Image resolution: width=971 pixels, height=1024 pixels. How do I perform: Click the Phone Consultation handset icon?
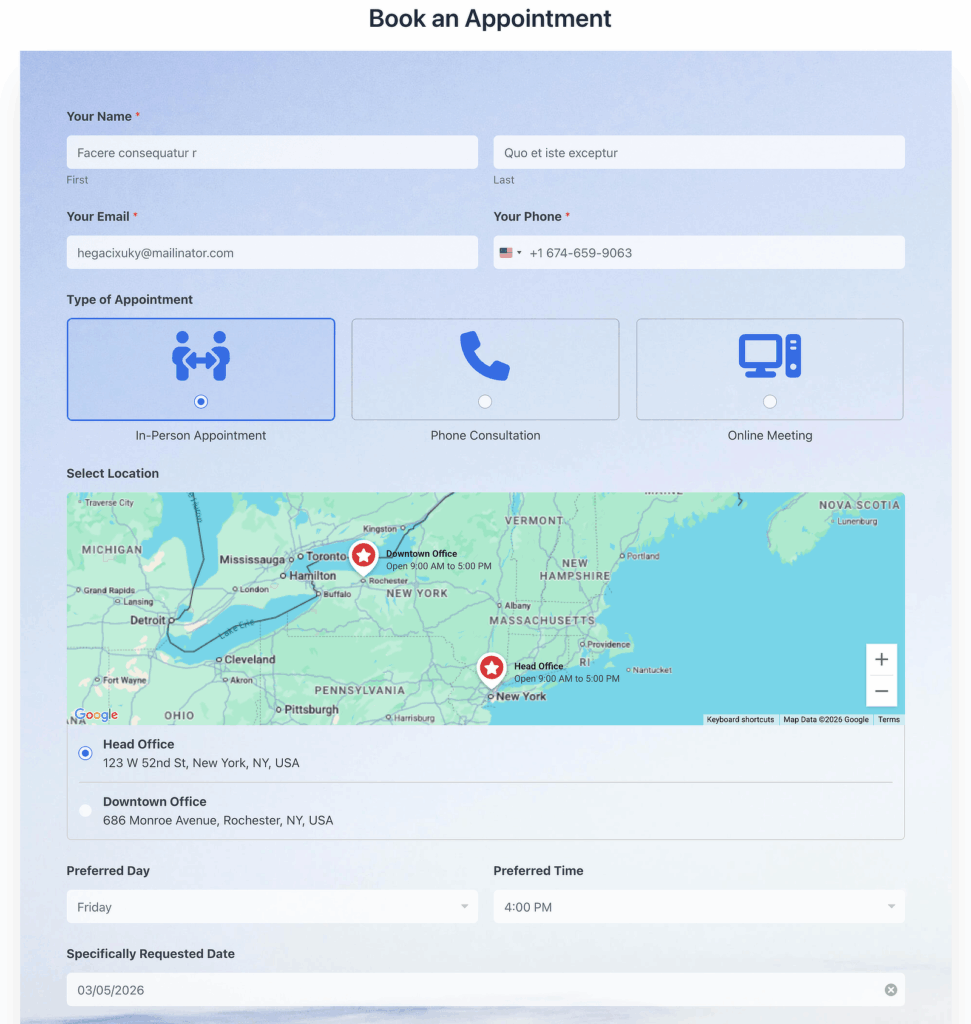(x=485, y=356)
